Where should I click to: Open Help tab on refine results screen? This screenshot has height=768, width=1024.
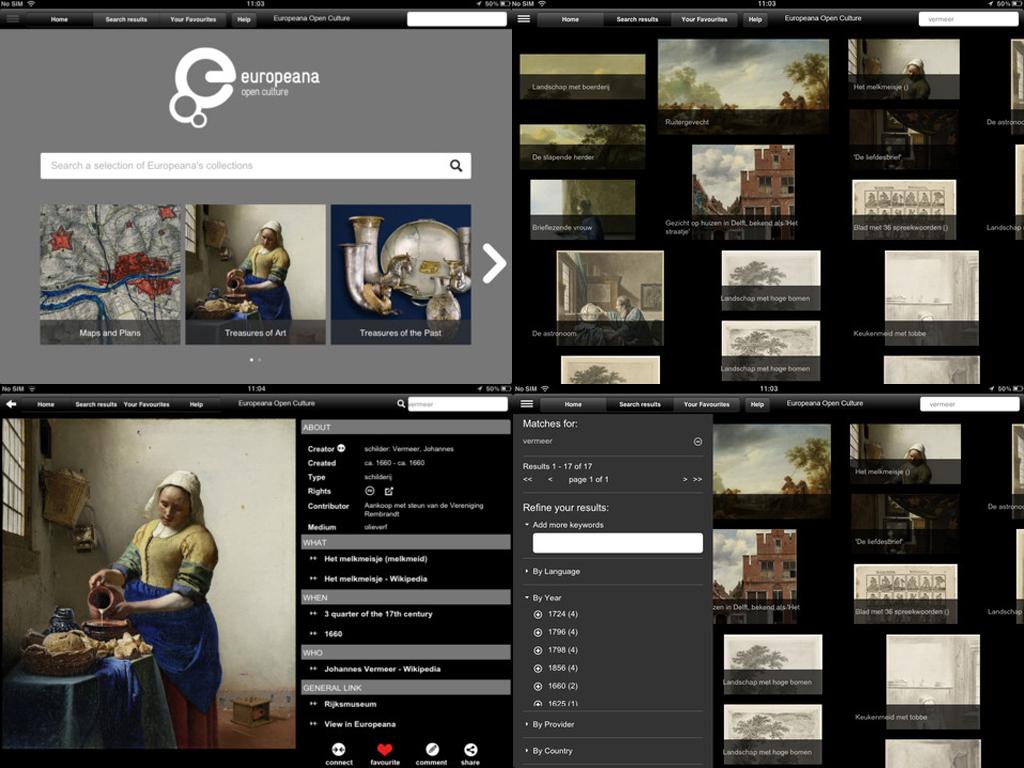tap(757, 404)
